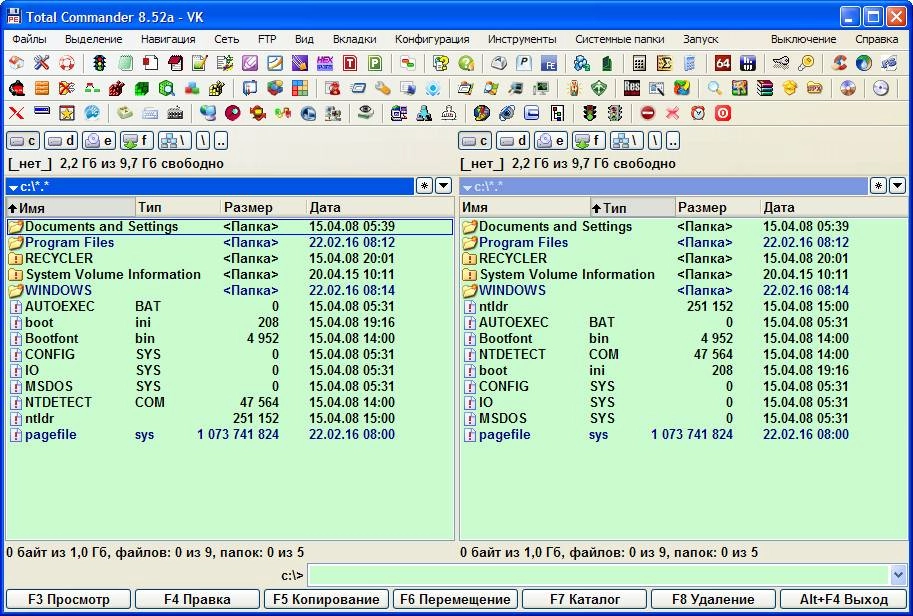Open the HEX editor toolbar icon
The height and width of the screenshot is (616, 913).
pyautogui.click(x=324, y=63)
